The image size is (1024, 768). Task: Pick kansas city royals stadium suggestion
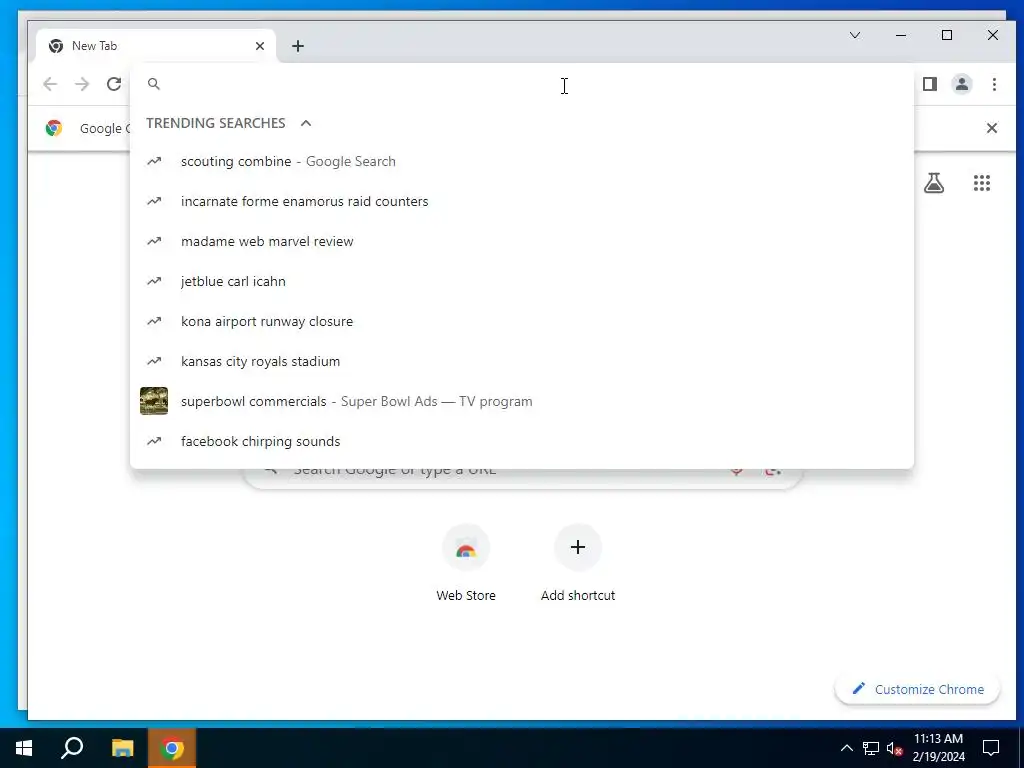coord(522,361)
